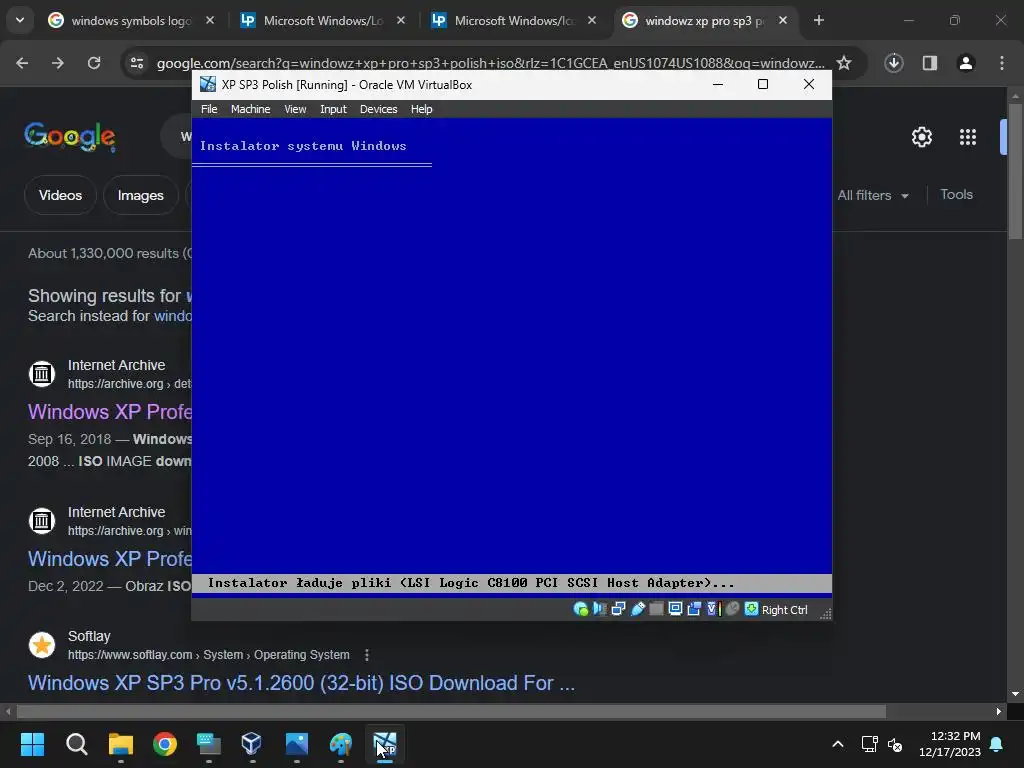The width and height of the screenshot is (1024, 768).
Task: Click the mouse integration indicator in VirtualBox
Action: tap(733, 609)
